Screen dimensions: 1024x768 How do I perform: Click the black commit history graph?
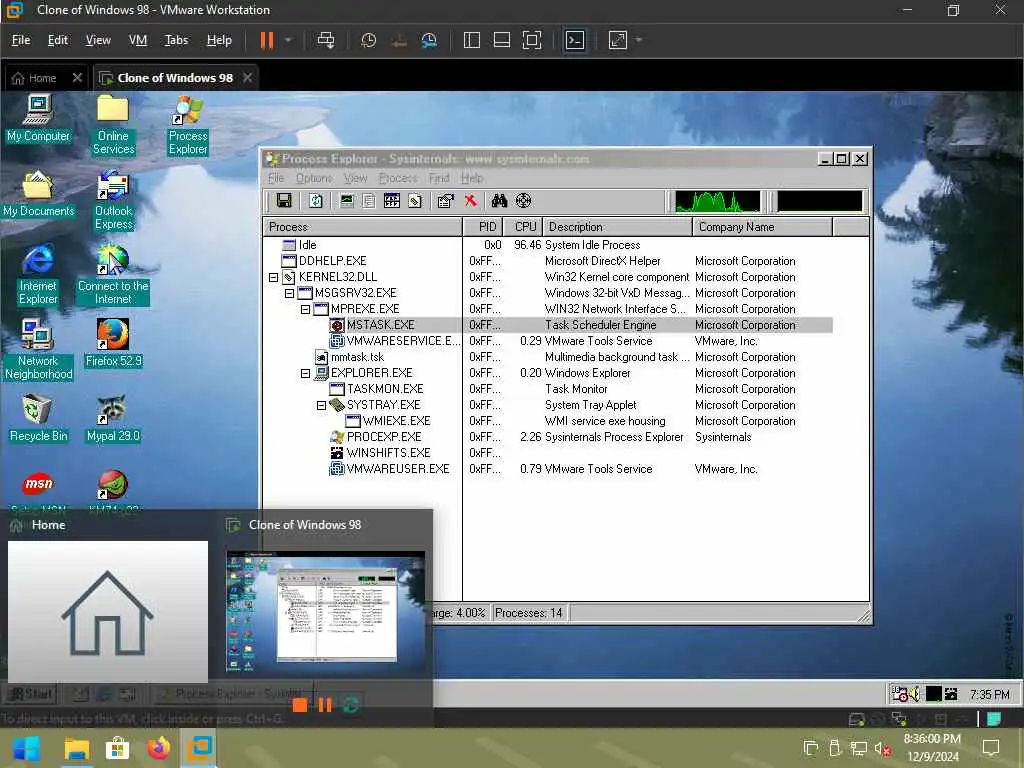tap(820, 201)
